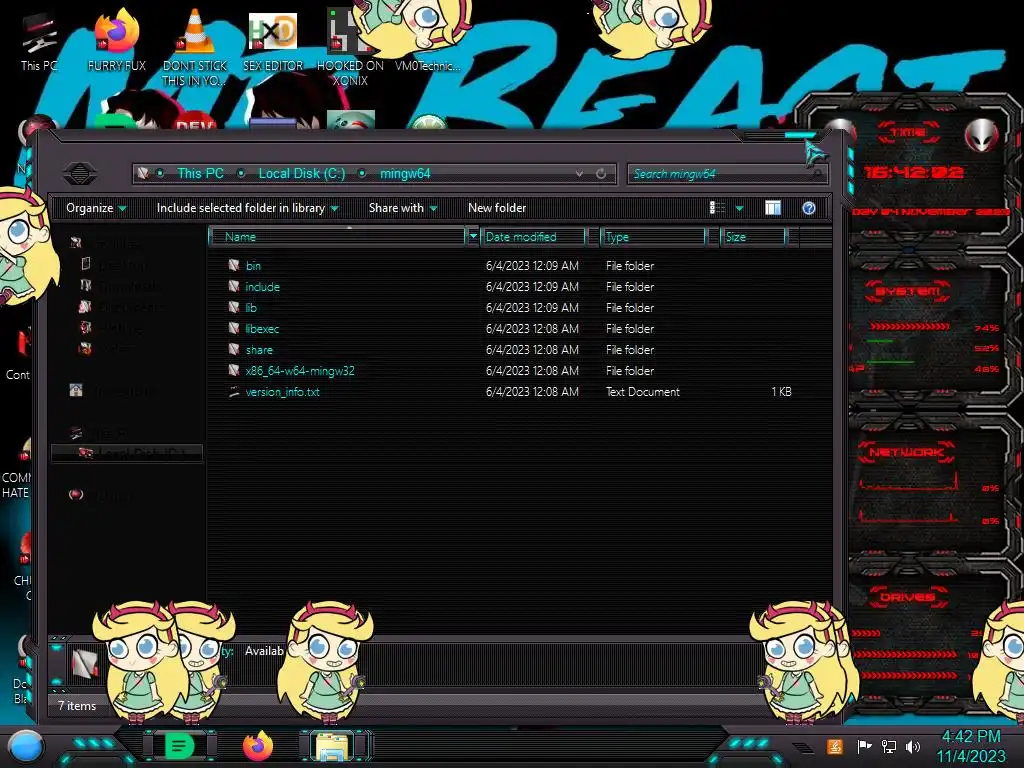Click This PC in the address breadcrumb

click(x=200, y=174)
